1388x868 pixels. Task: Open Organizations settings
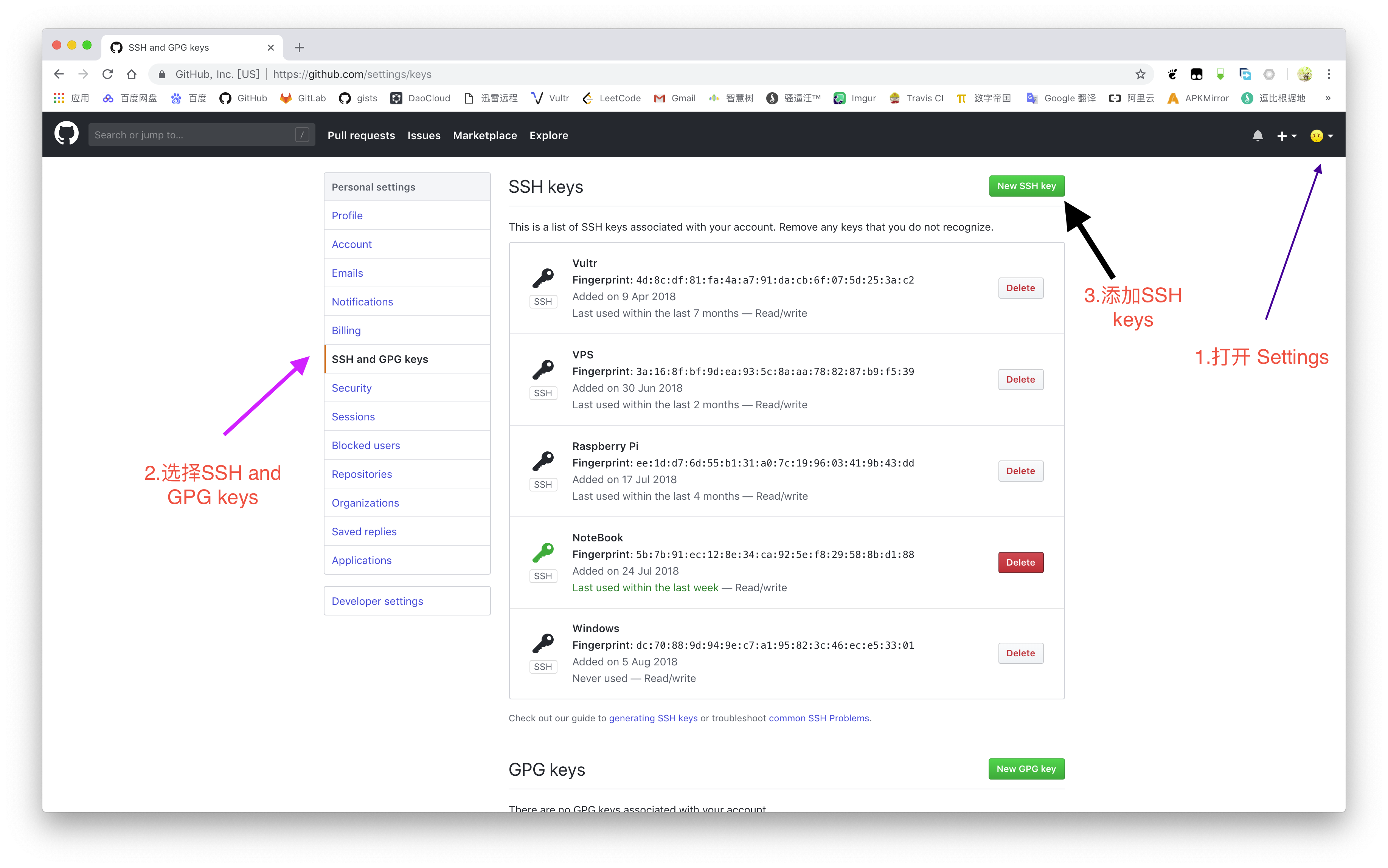(407, 502)
